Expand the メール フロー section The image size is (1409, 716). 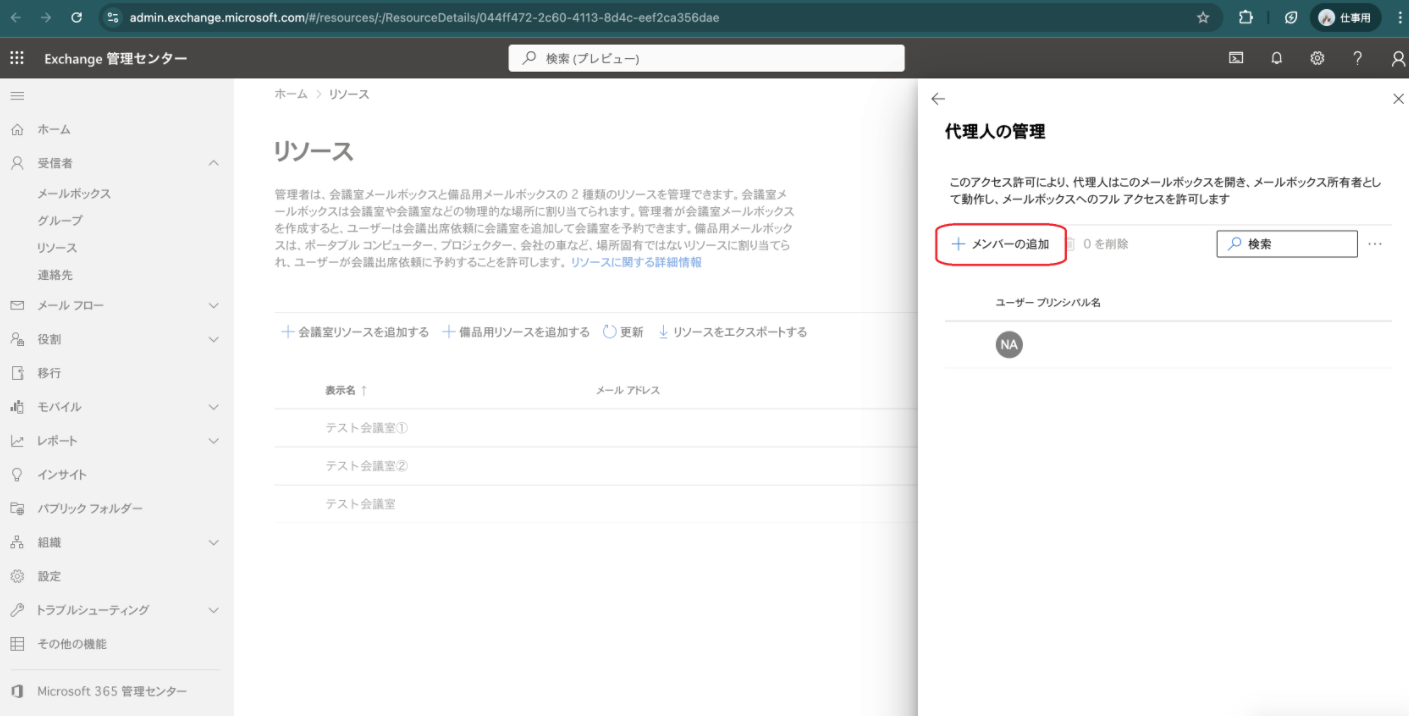(213, 305)
